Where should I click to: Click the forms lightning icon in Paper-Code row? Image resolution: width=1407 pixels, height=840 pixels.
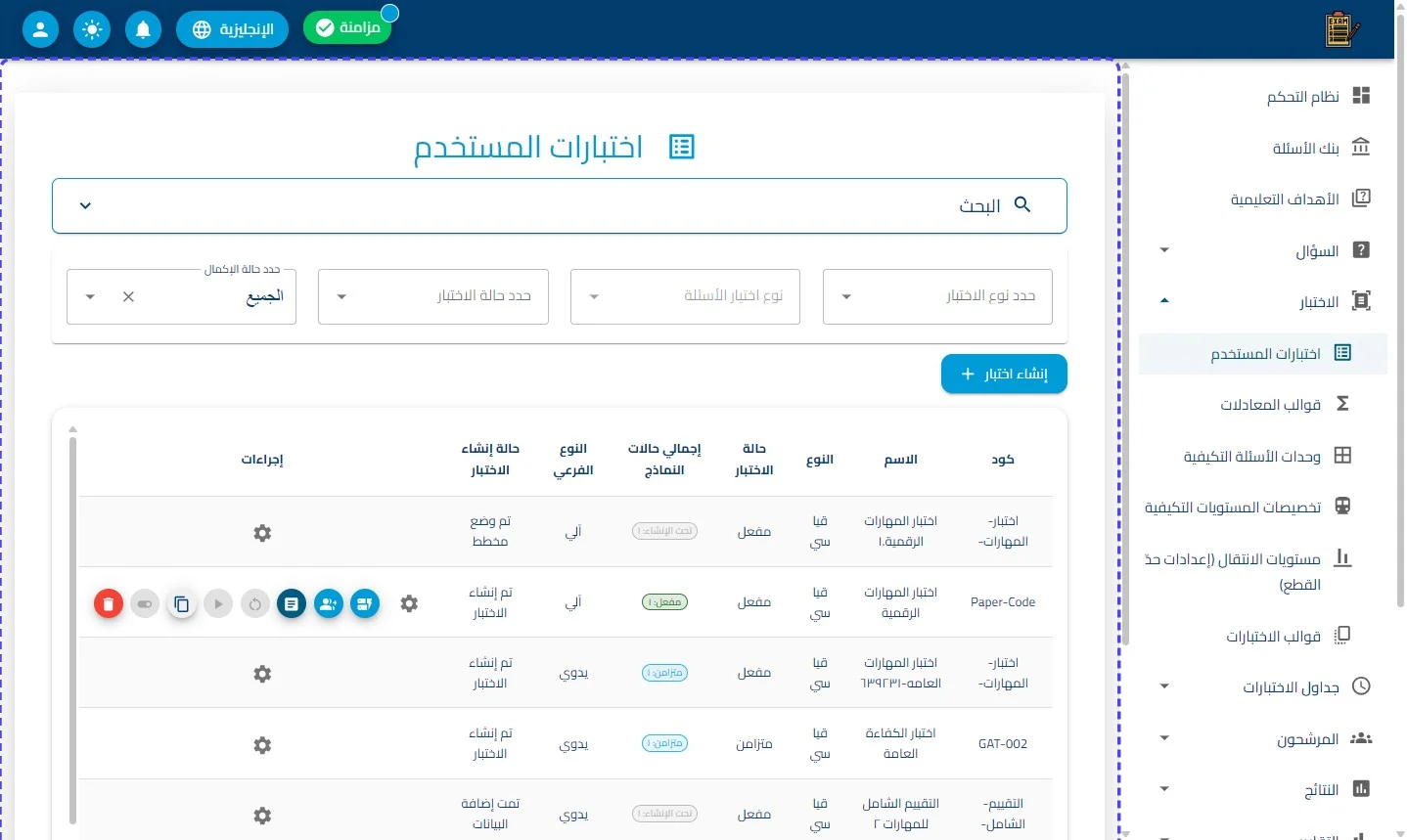coord(365,603)
